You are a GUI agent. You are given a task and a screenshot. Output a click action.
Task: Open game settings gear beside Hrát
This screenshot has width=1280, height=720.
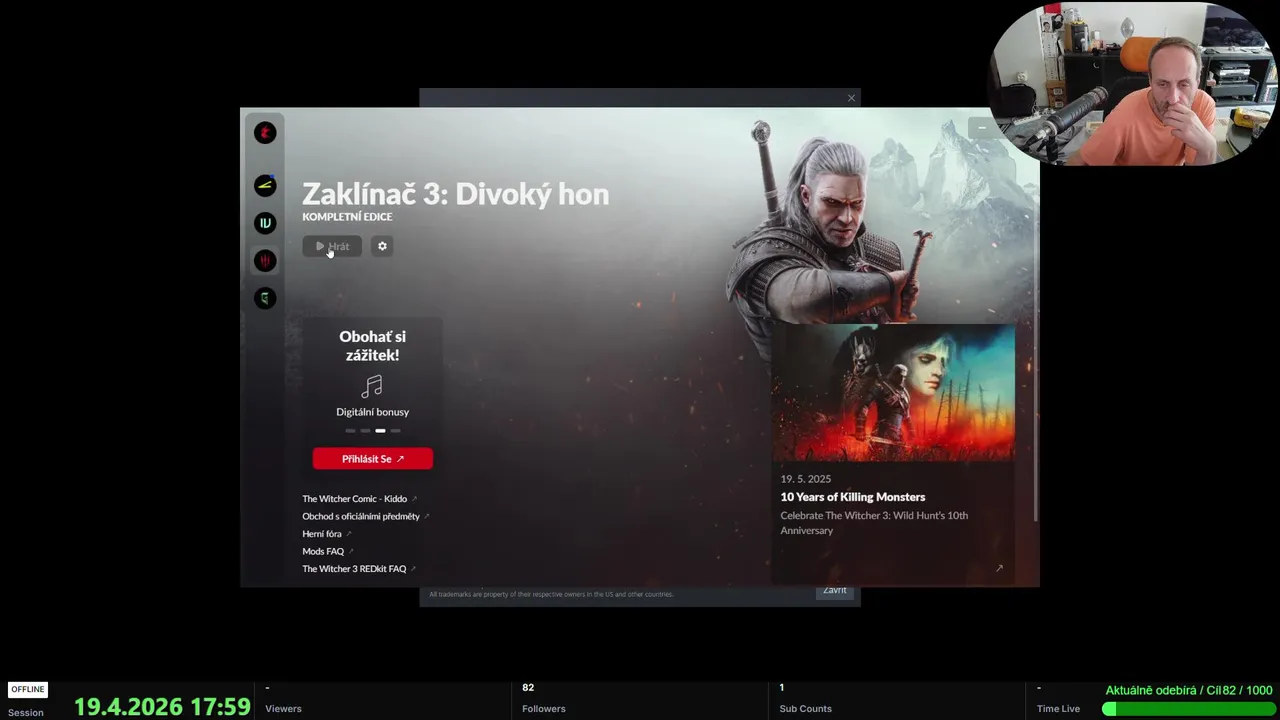point(382,246)
